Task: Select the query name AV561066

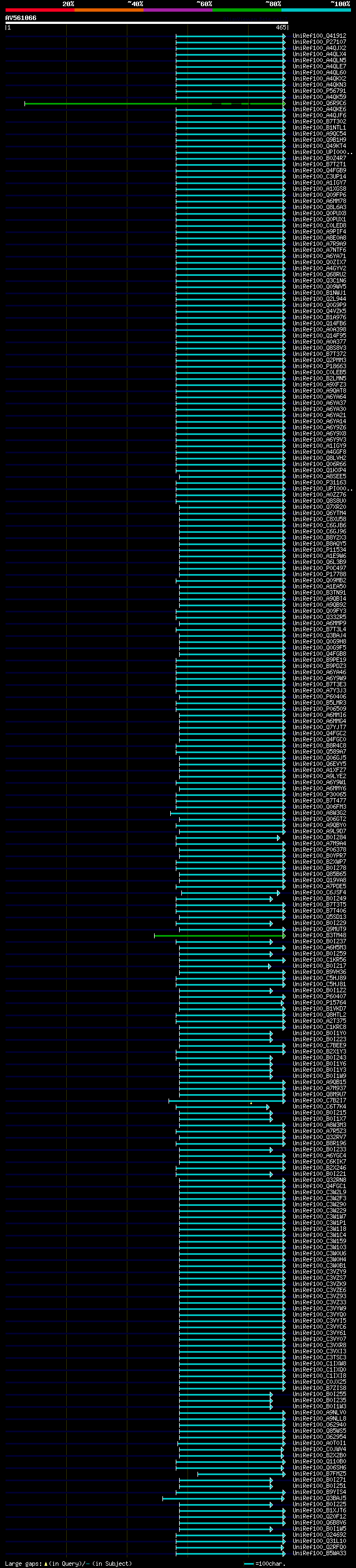Action: coord(21,18)
